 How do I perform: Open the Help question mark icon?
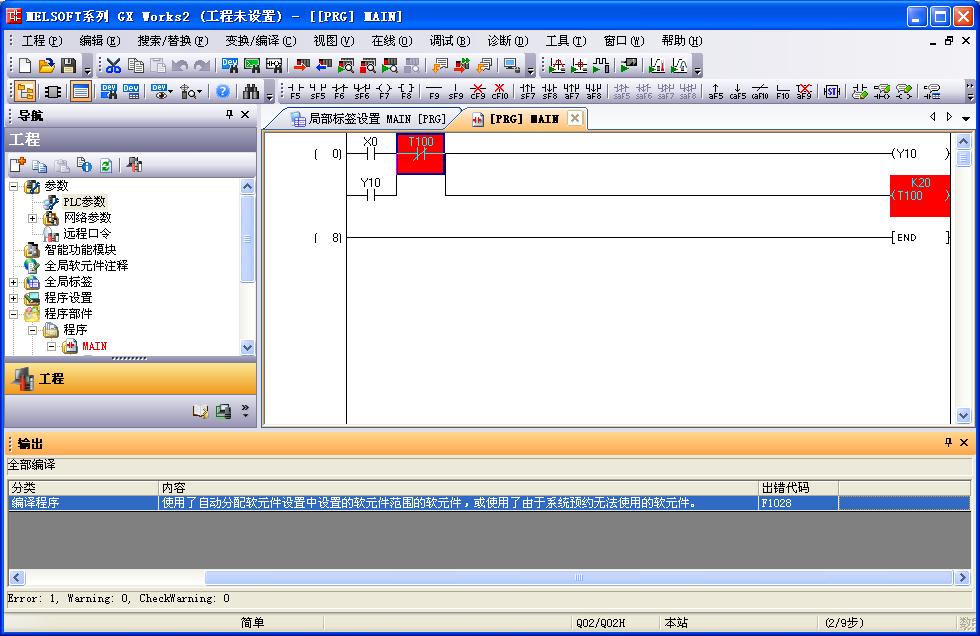point(223,92)
